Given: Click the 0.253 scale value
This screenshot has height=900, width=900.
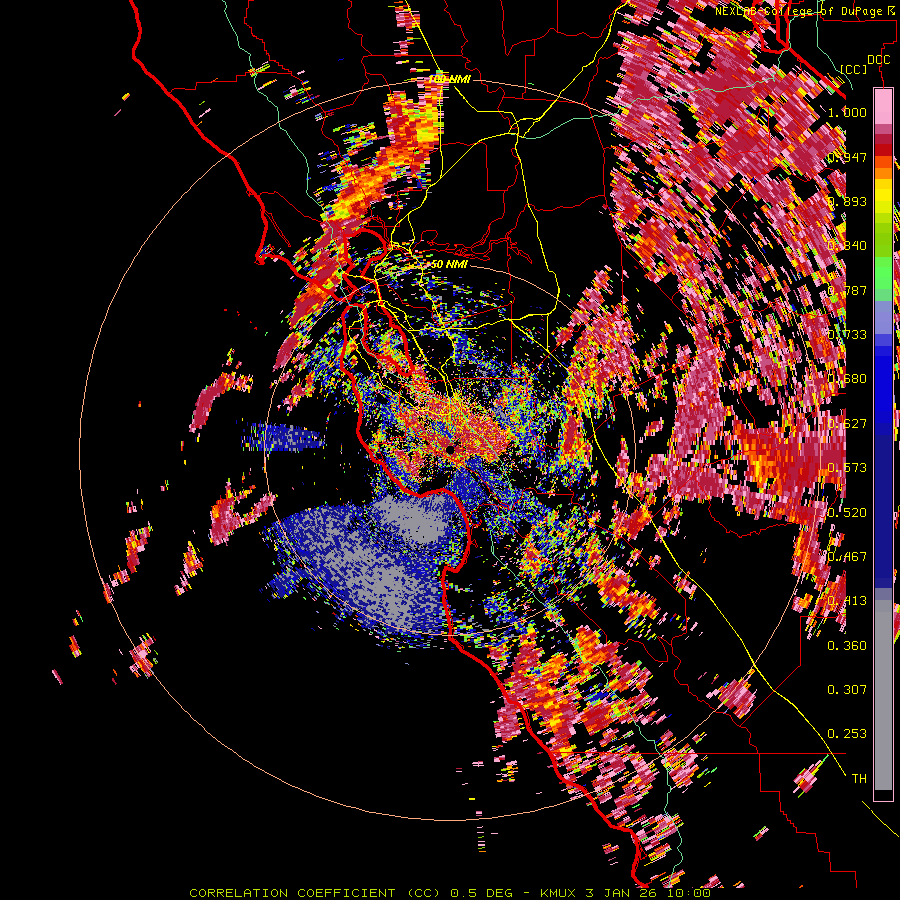Looking at the screenshot, I should [847, 734].
